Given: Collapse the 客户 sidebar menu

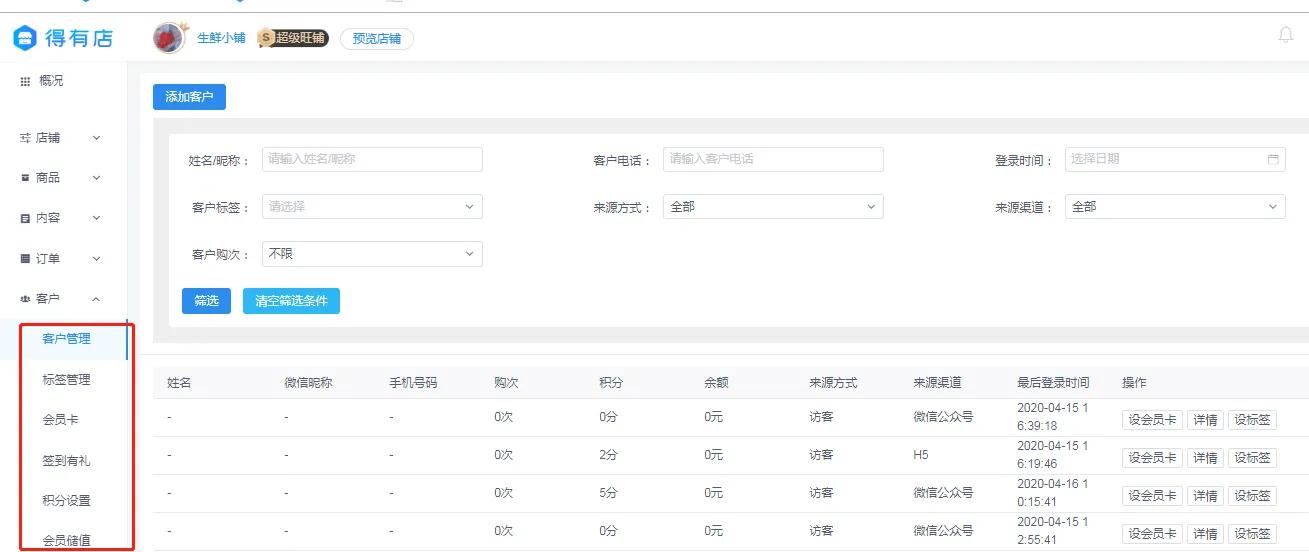Looking at the screenshot, I should point(63,299).
